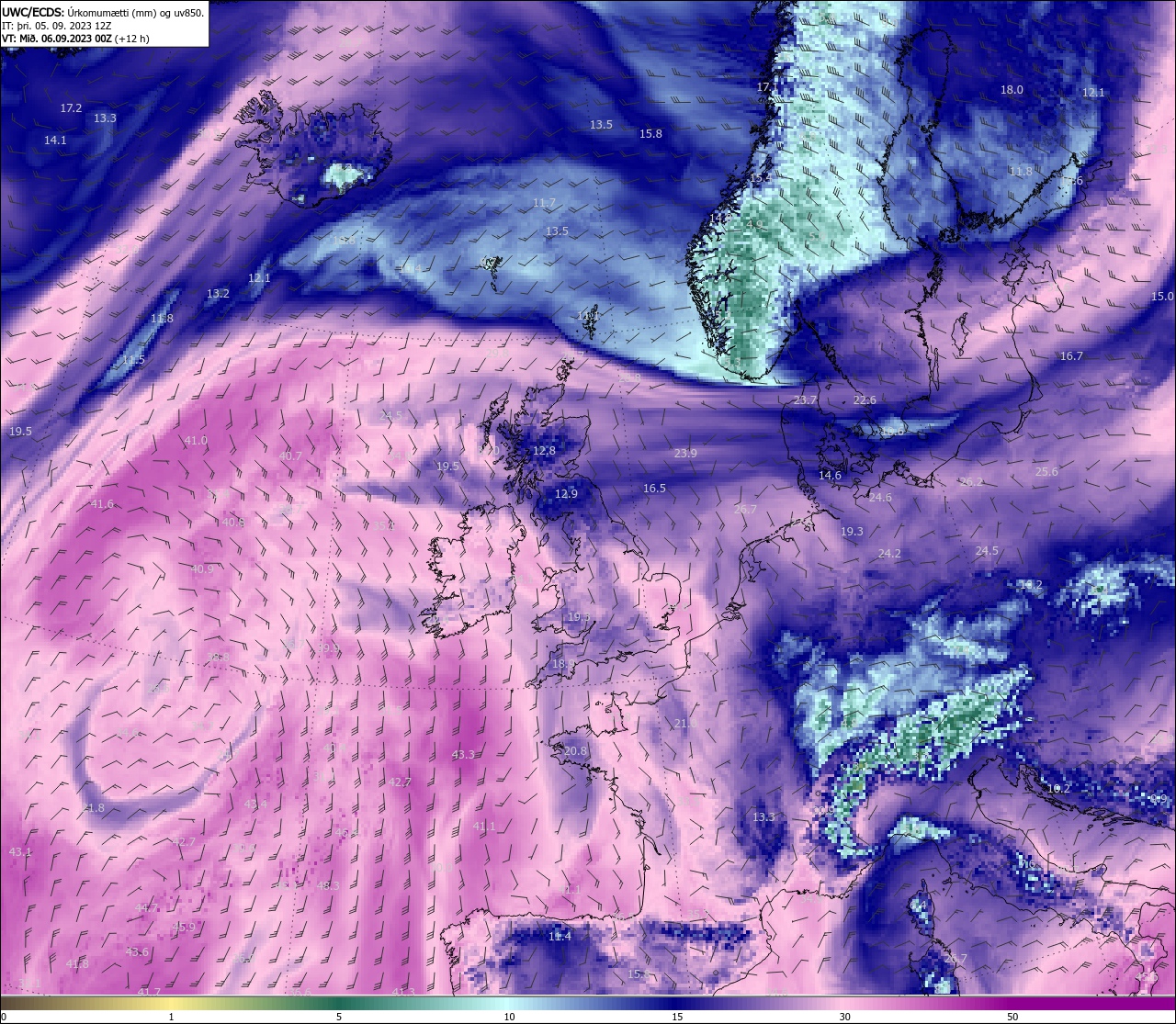Viewport: 1176px width, 1024px height.
Task: Click the legend tick label '1'
Action: 171,1017
